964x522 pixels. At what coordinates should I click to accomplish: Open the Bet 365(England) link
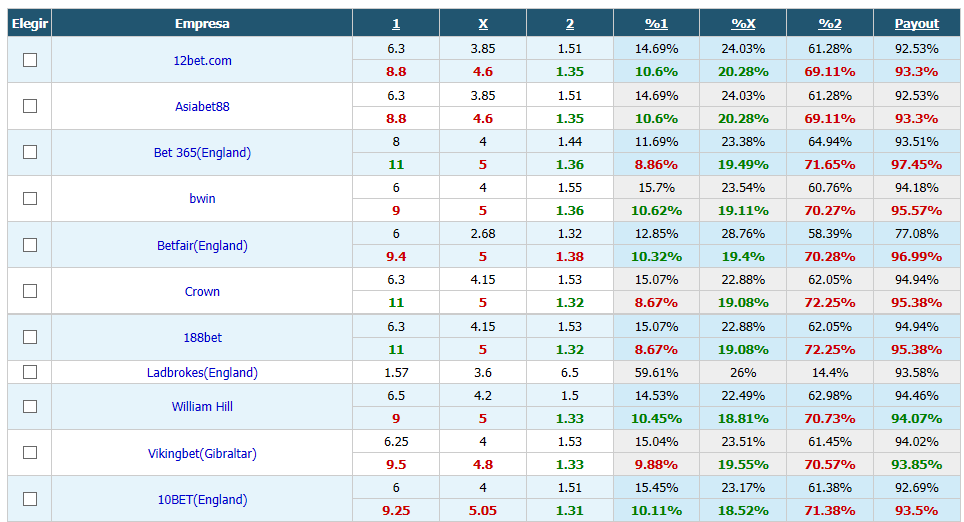coord(202,152)
